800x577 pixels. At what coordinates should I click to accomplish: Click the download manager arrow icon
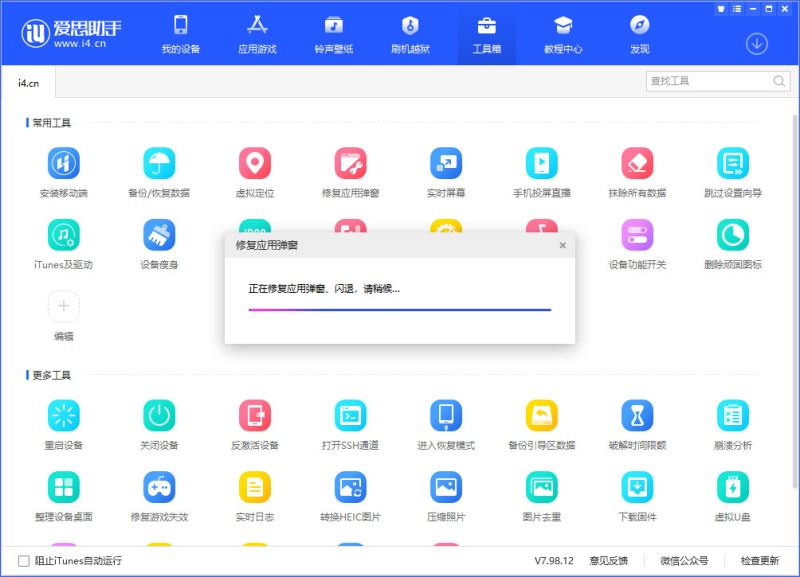click(x=757, y=44)
